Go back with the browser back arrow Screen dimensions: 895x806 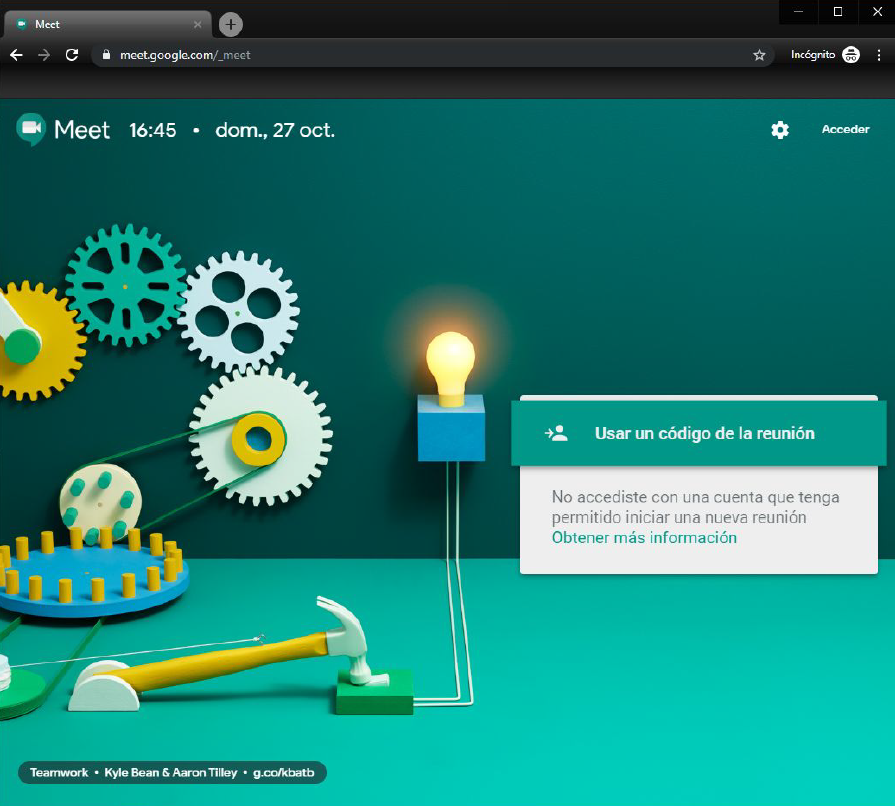(17, 55)
